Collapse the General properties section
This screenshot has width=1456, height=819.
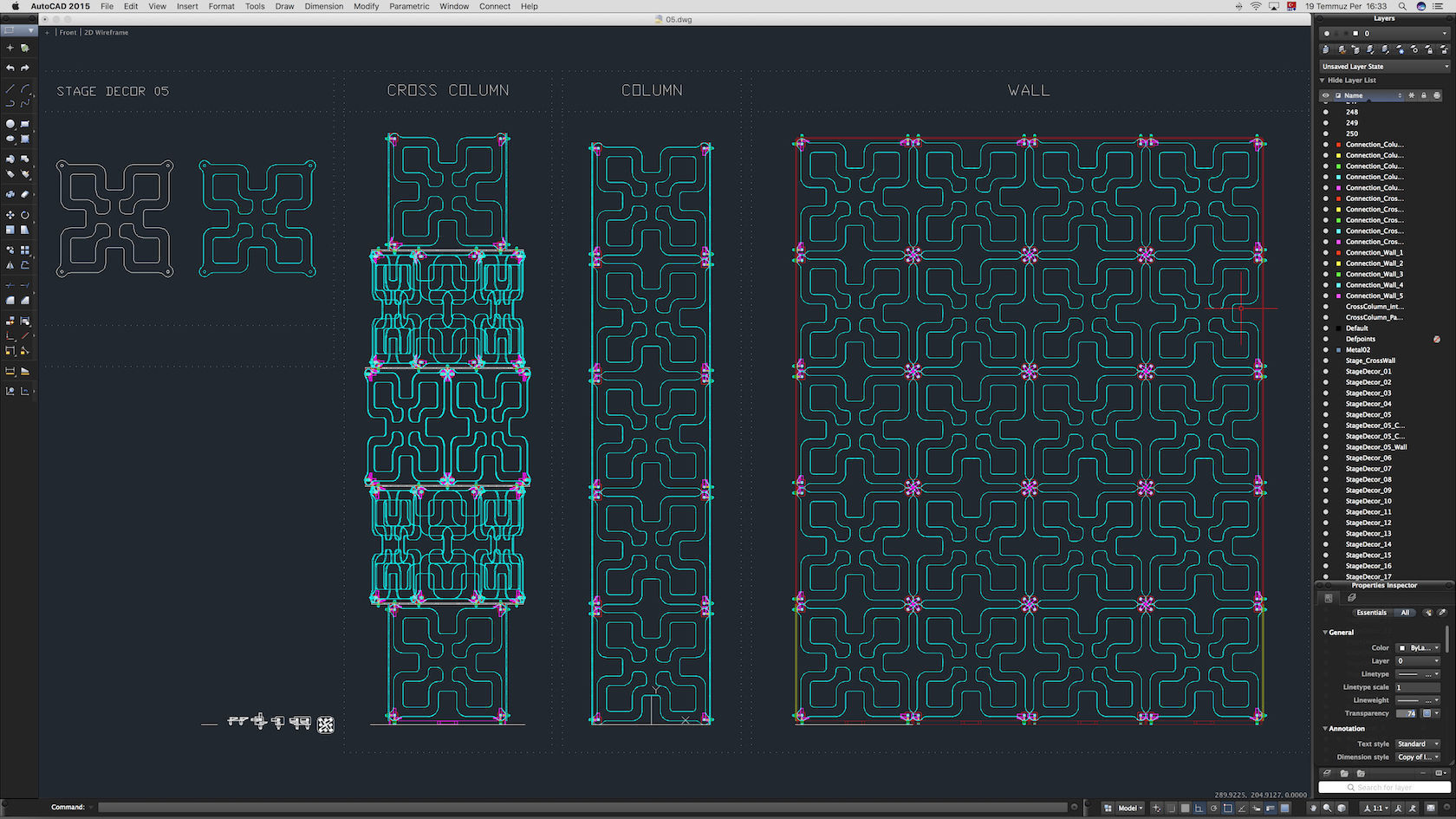[1325, 633]
